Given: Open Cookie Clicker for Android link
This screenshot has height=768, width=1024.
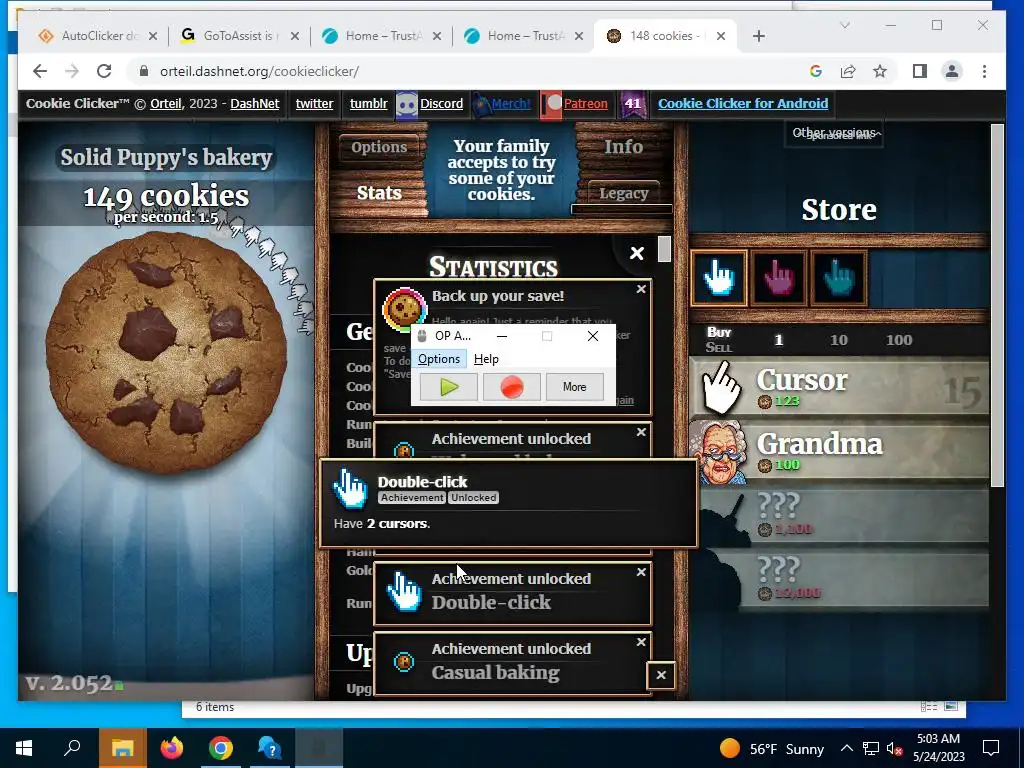Looking at the screenshot, I should point(743,103).
